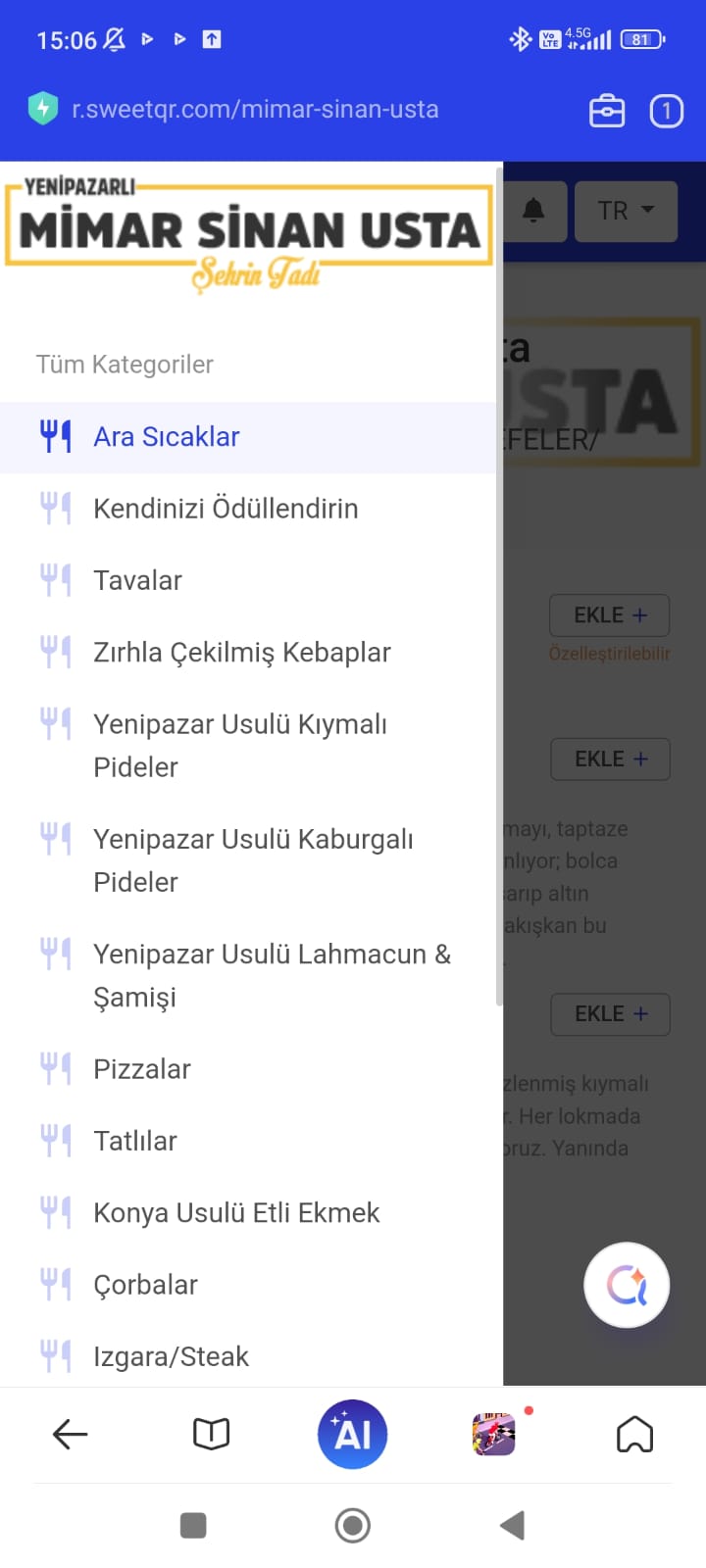Viewport: 706px width, 1568px height.
Task: Select the Ara Sıcaklar category
Action: (167, 437)
